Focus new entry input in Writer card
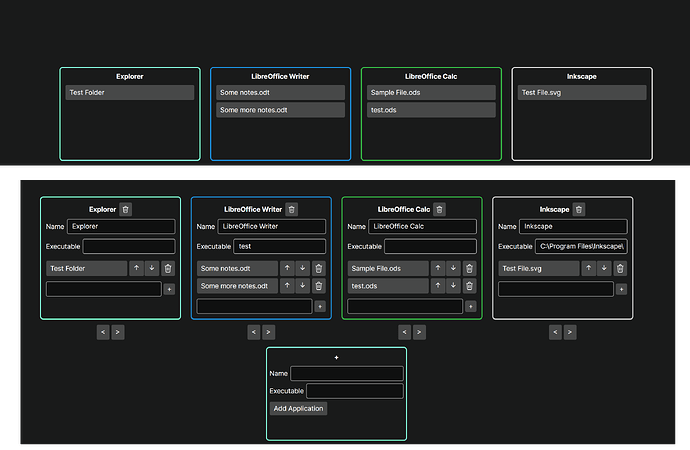690x450 pixels. (x=254, y=306)
